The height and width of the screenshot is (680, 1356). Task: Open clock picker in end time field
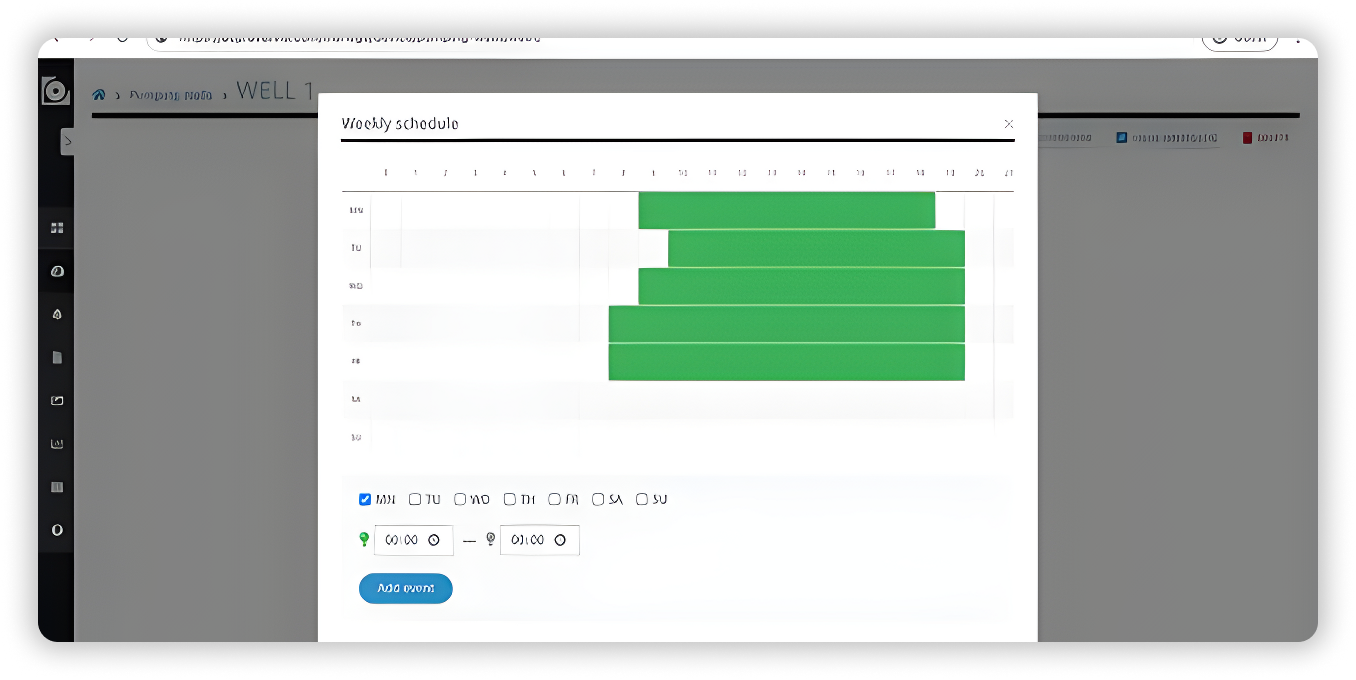tap(560, 540)
